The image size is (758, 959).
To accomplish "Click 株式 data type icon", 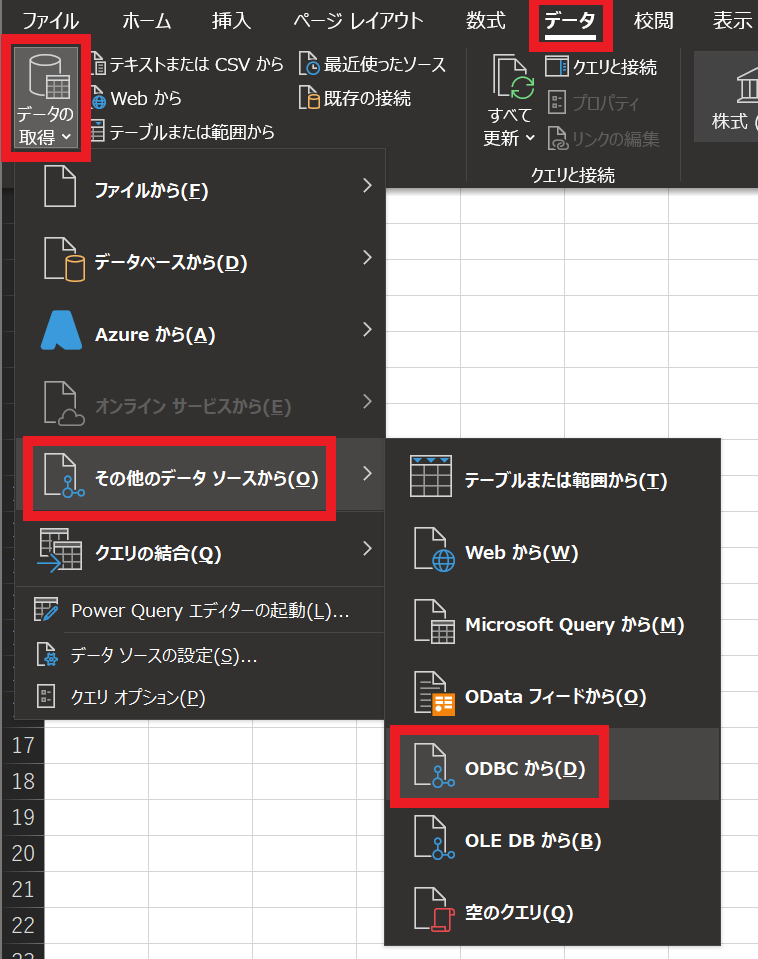I will [x=748, y=84].
